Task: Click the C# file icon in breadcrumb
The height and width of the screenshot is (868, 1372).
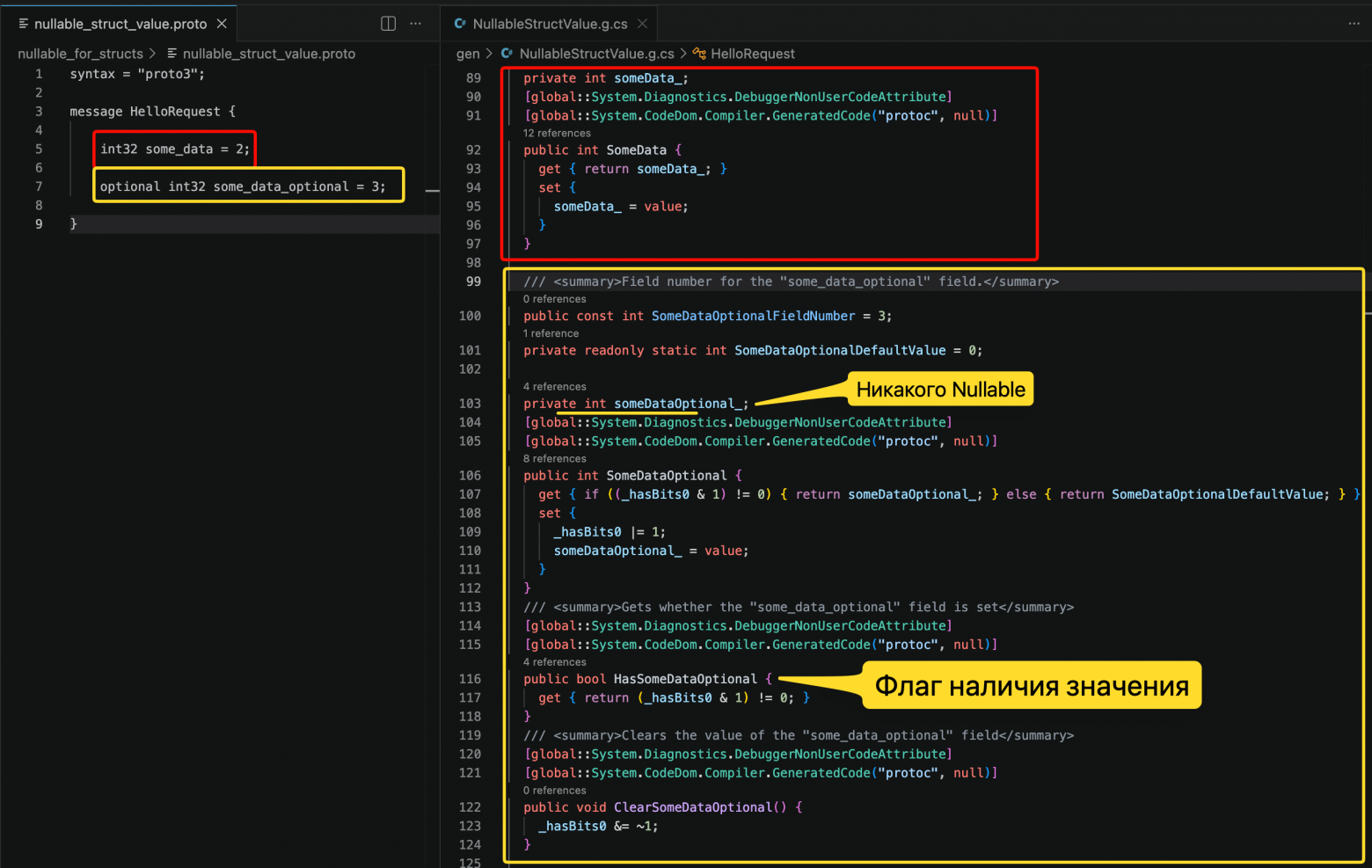Action: (x=507, y=54)
